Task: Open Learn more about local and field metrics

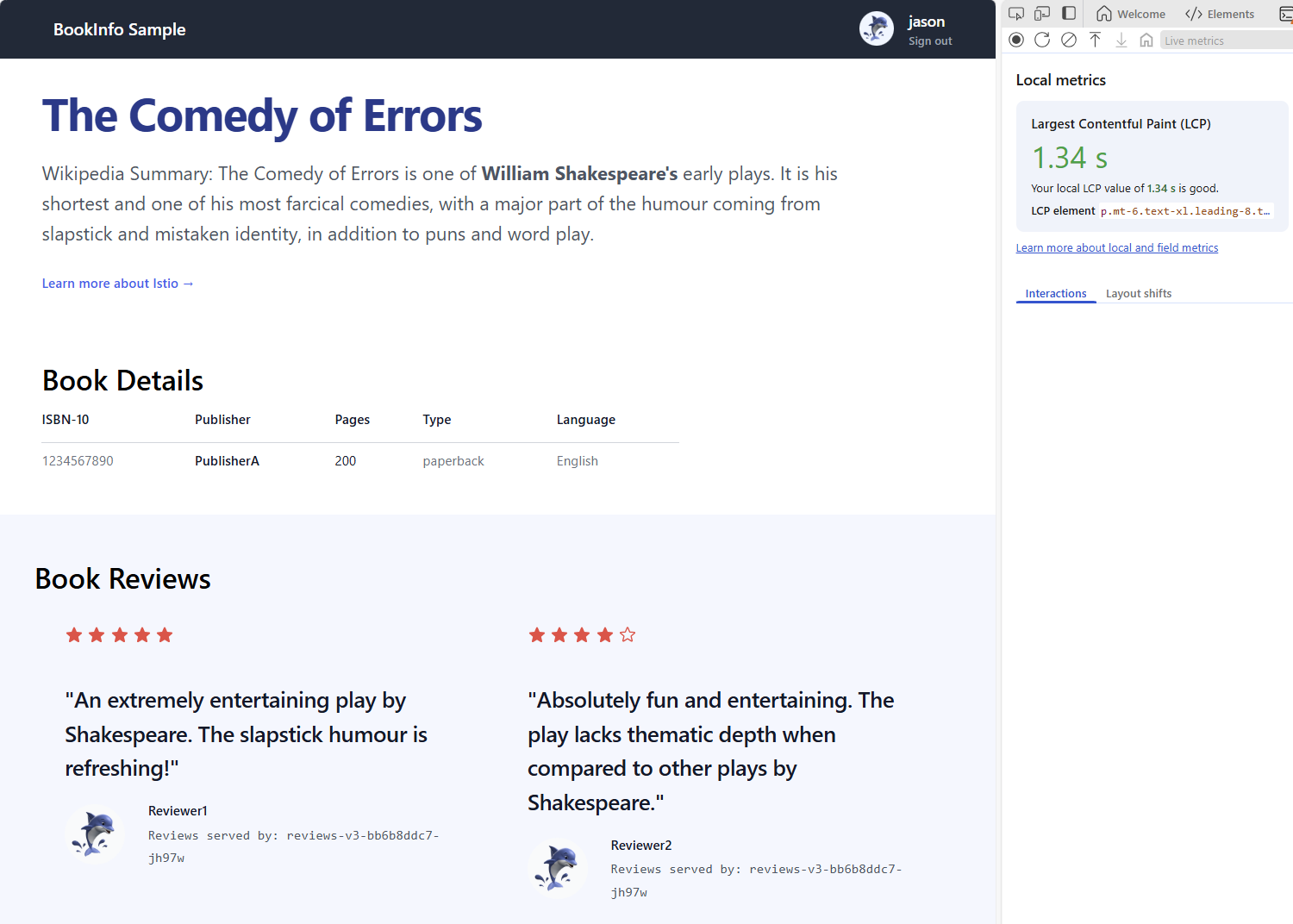Action: pos(1117,247)
